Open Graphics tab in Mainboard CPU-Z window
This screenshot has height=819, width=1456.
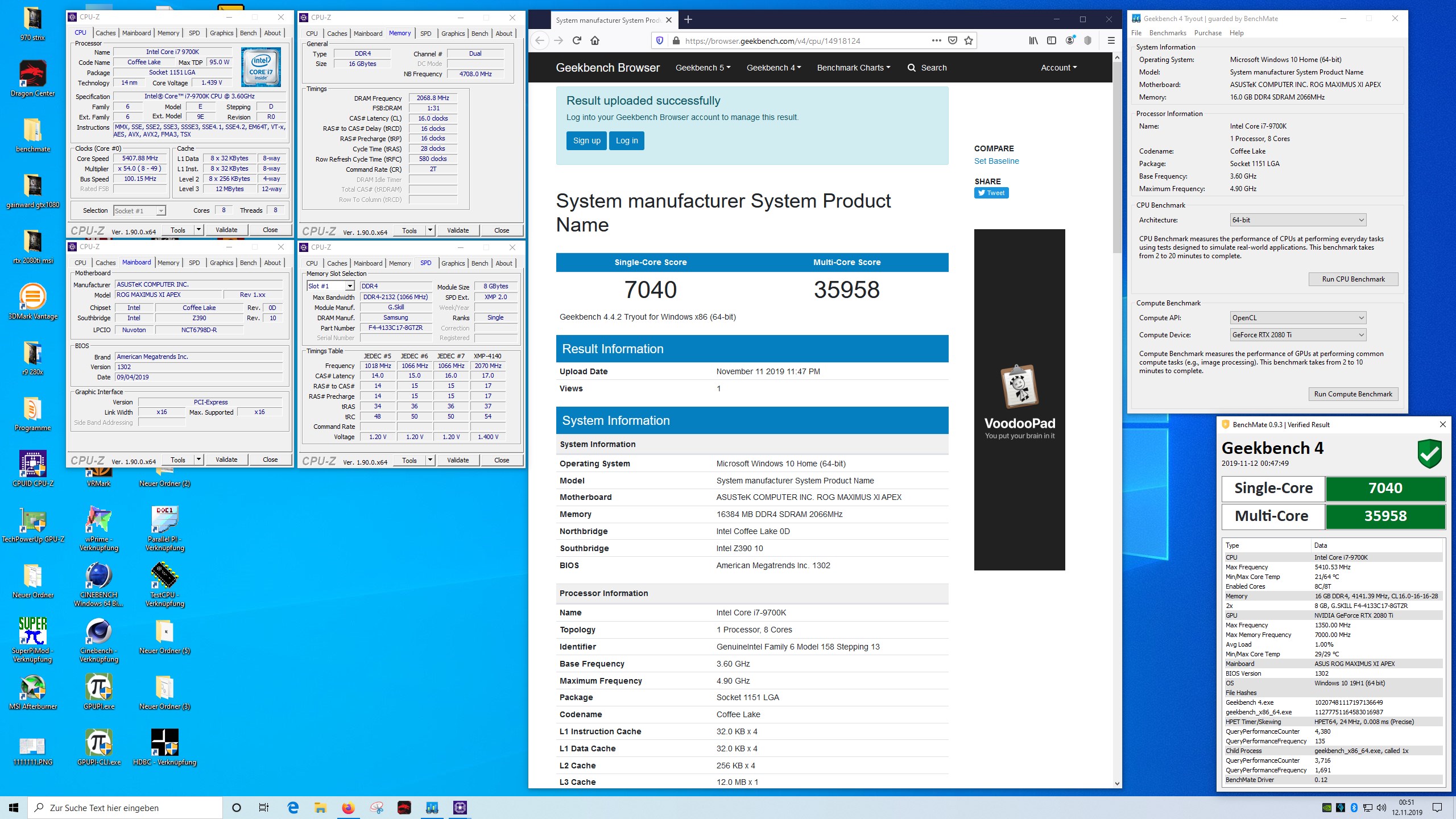[x=221, y=263]
